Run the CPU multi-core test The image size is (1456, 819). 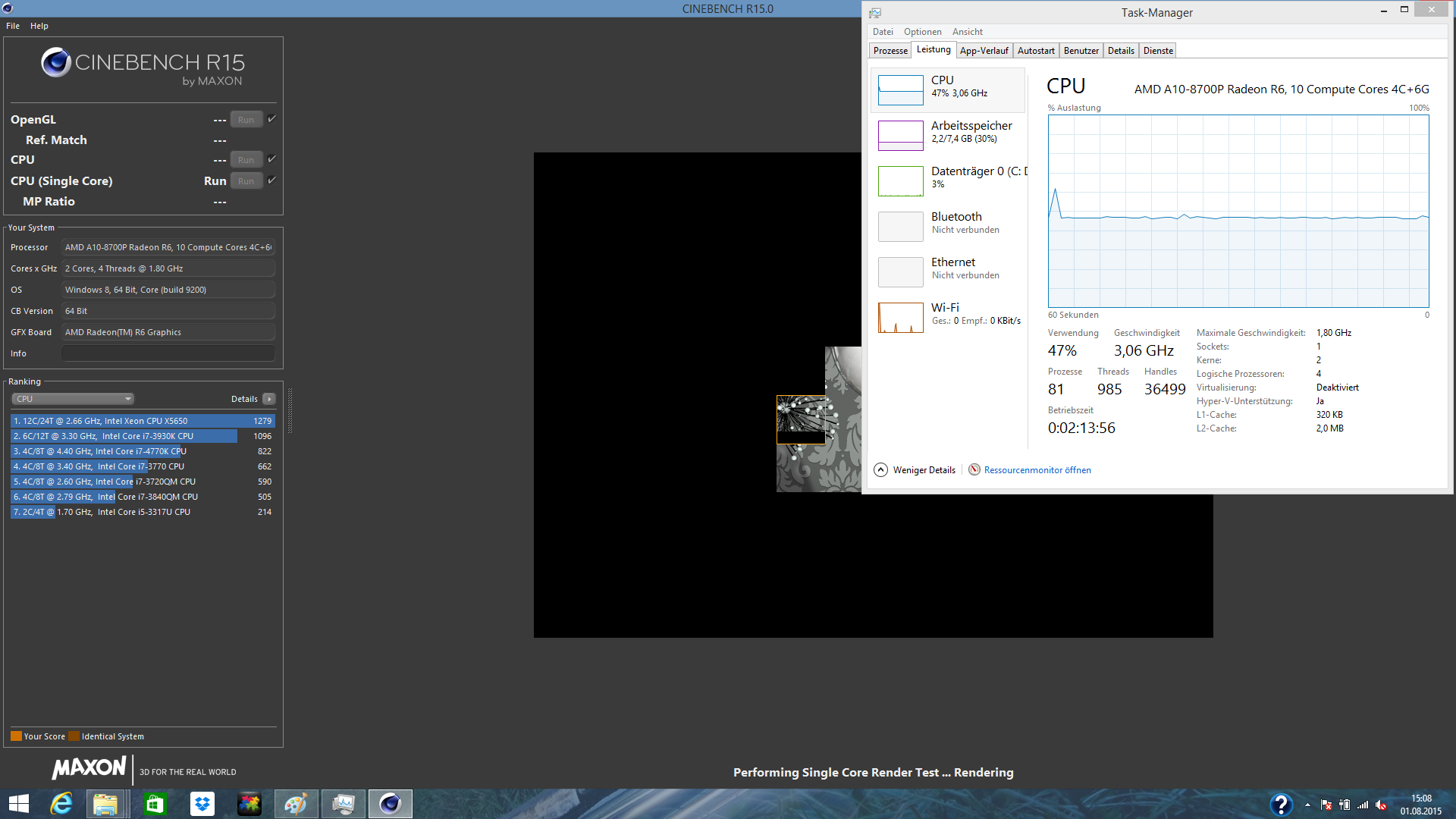pyautogui.click(x=246, y=160)
